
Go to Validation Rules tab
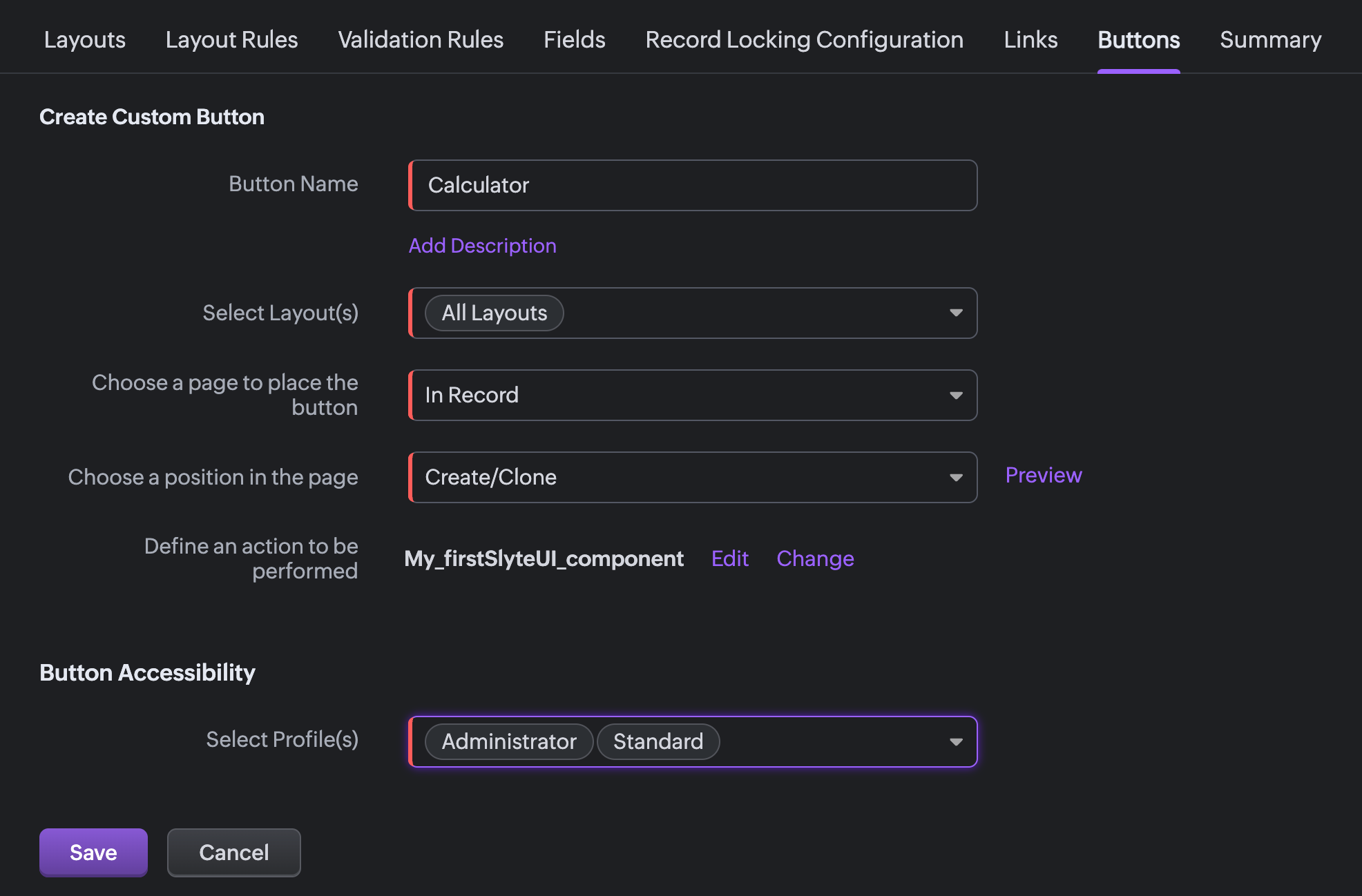[x=421, y=40]
